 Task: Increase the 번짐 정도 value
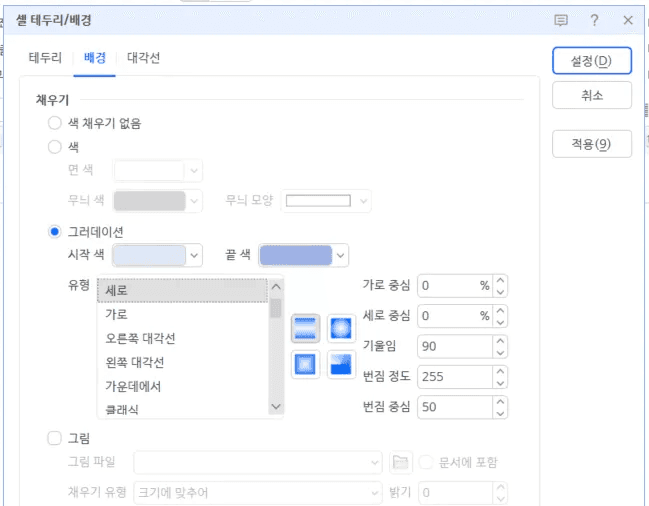point(500,372)
